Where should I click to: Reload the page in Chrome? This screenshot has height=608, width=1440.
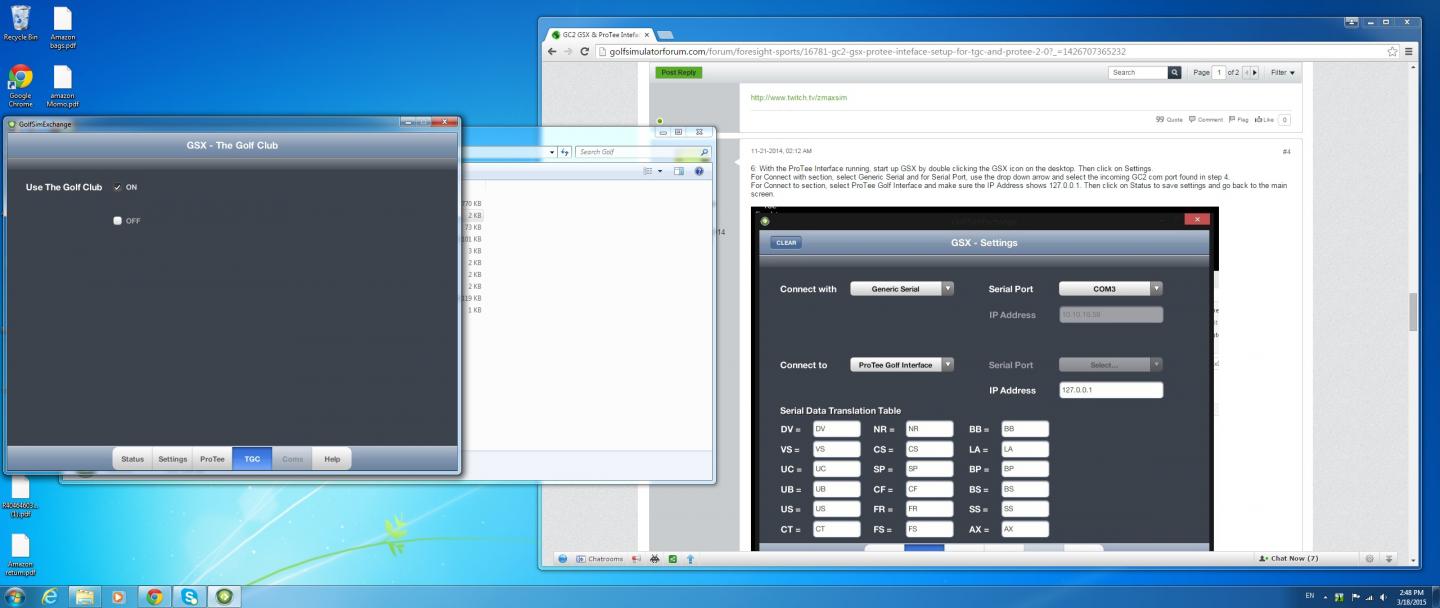point(585,51)
